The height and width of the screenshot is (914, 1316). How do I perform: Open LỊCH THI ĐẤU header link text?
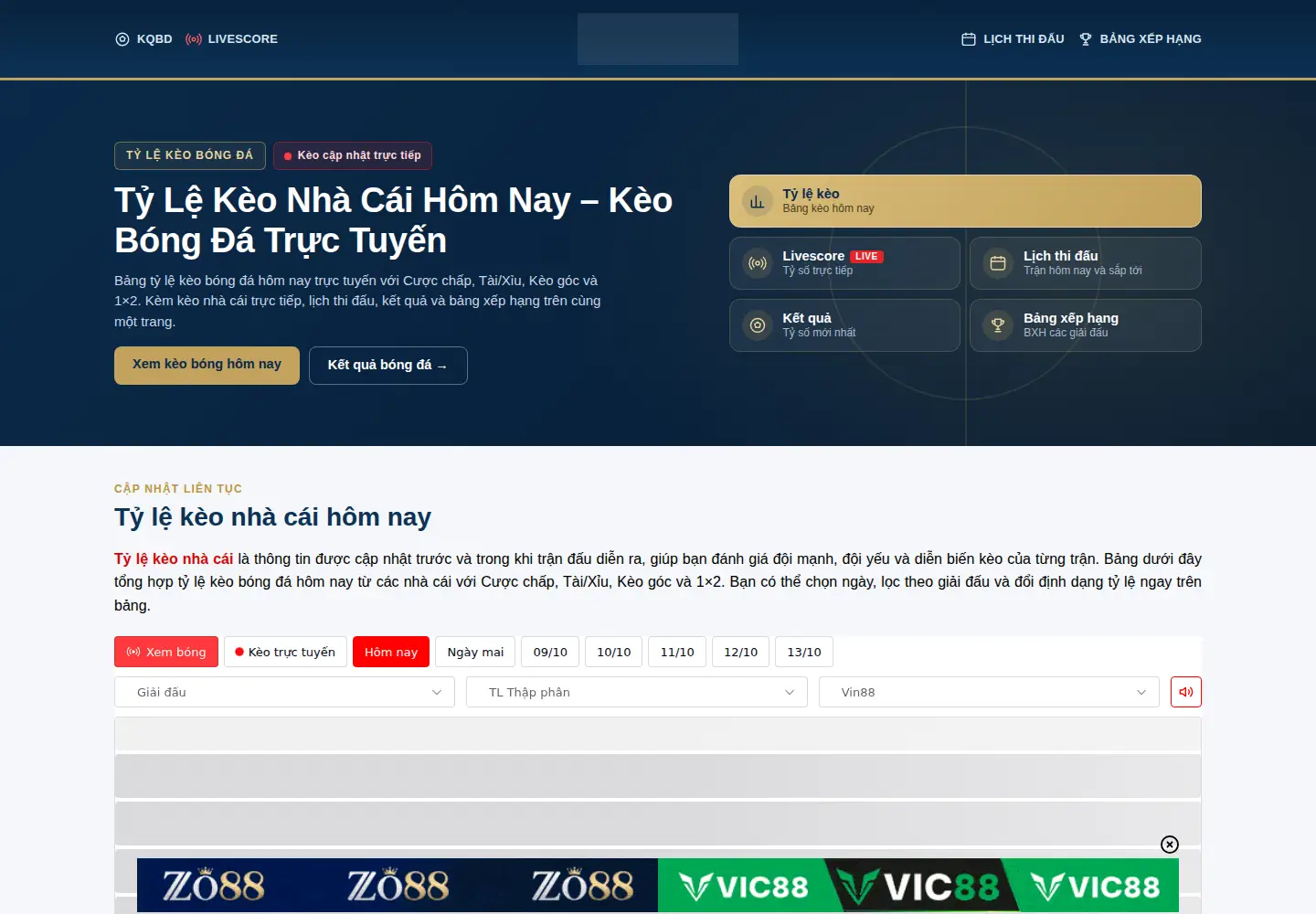pos(1024,39)
